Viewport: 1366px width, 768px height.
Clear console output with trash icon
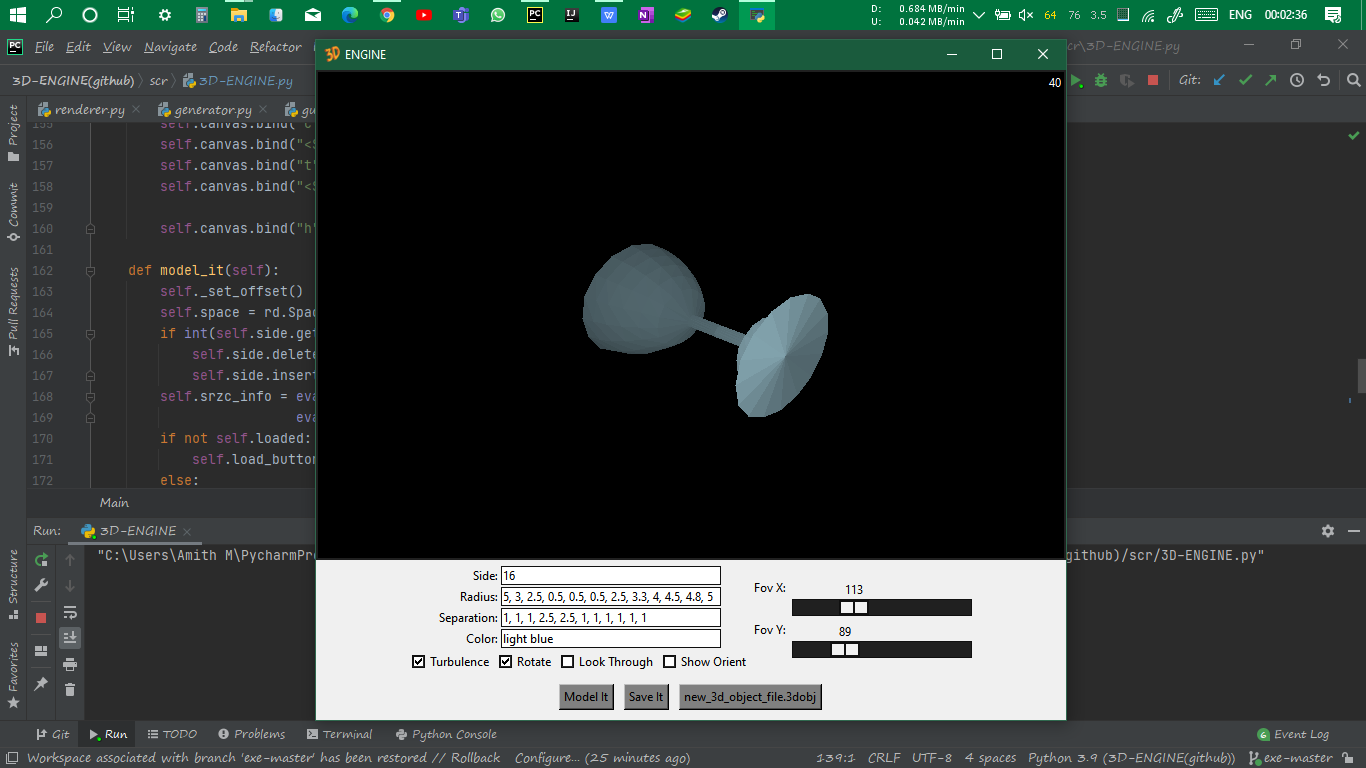tap(70, 689)
